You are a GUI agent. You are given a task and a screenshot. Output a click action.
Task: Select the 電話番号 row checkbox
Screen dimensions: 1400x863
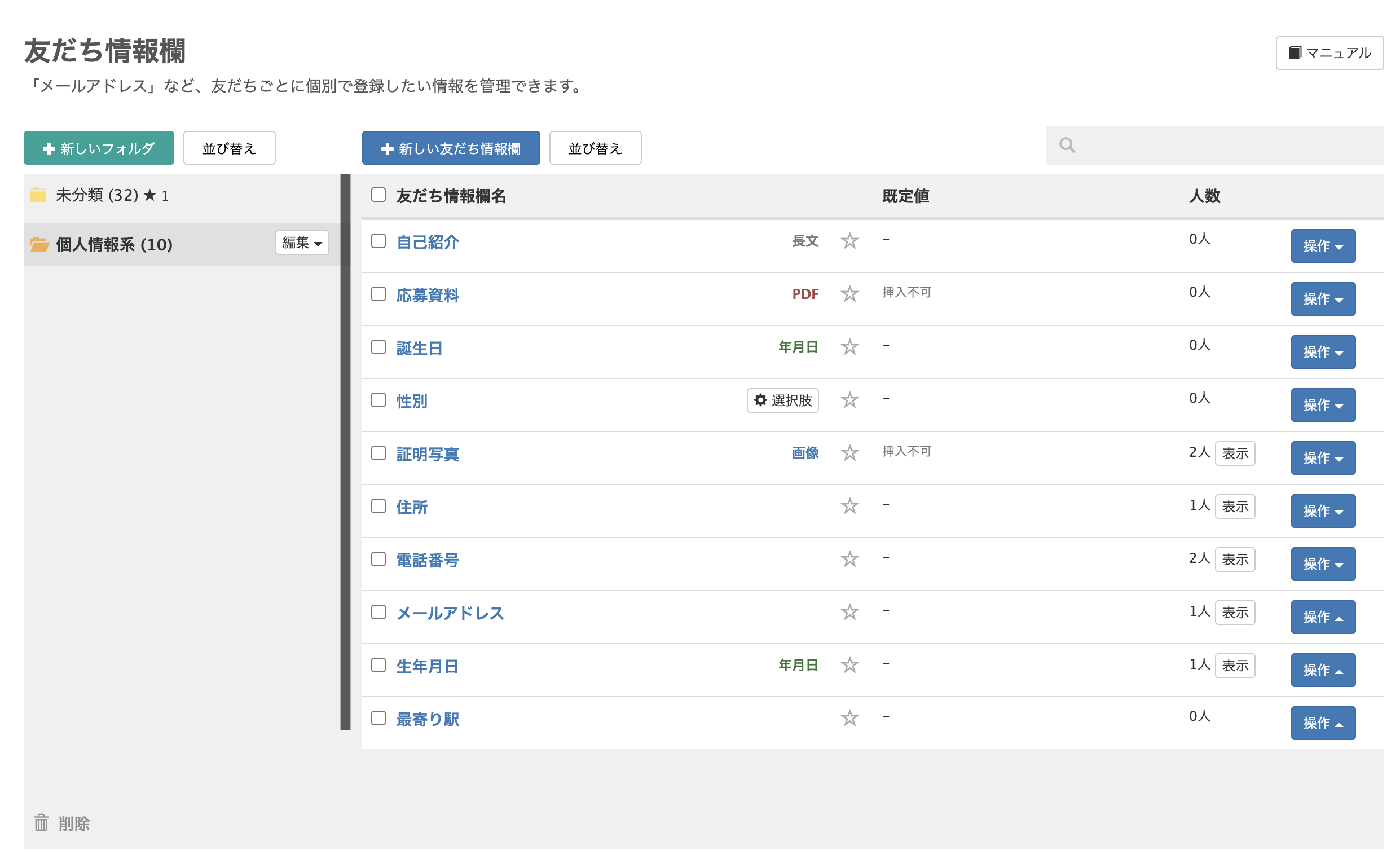pos(378,559)
